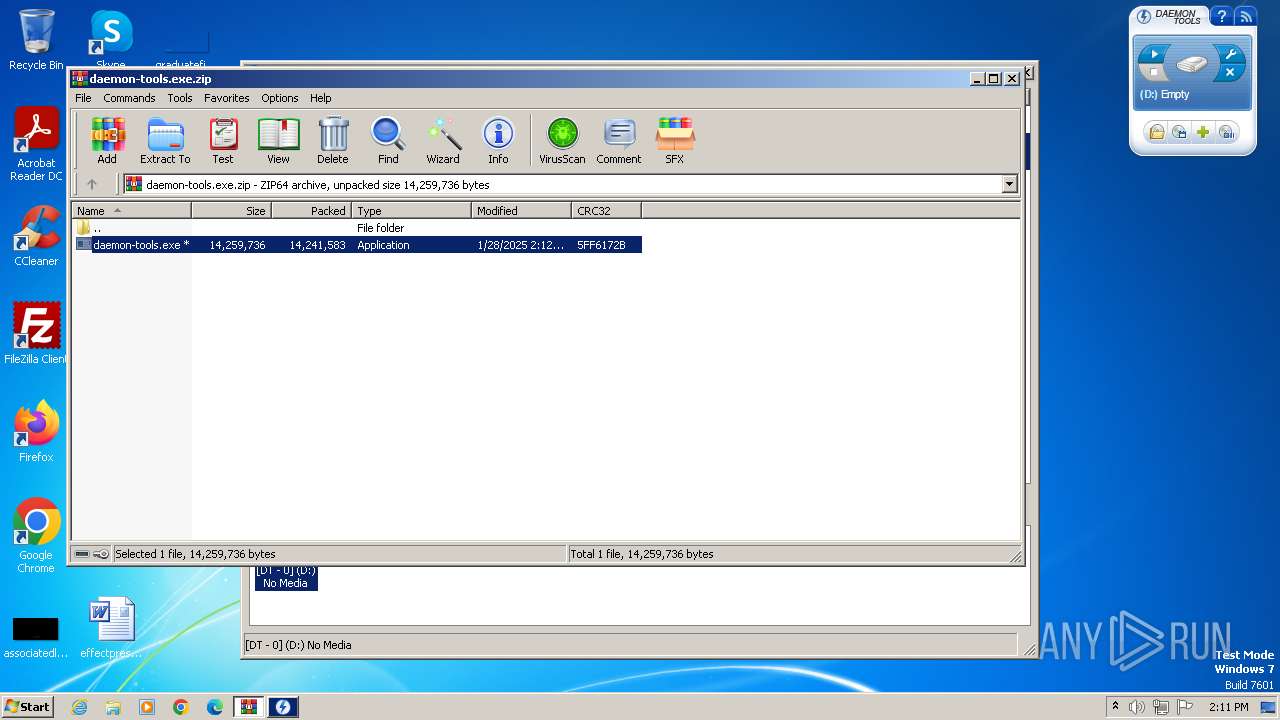Sort list by Name column header
This screenshot has width=1280, height=720.
coord(131,210)
